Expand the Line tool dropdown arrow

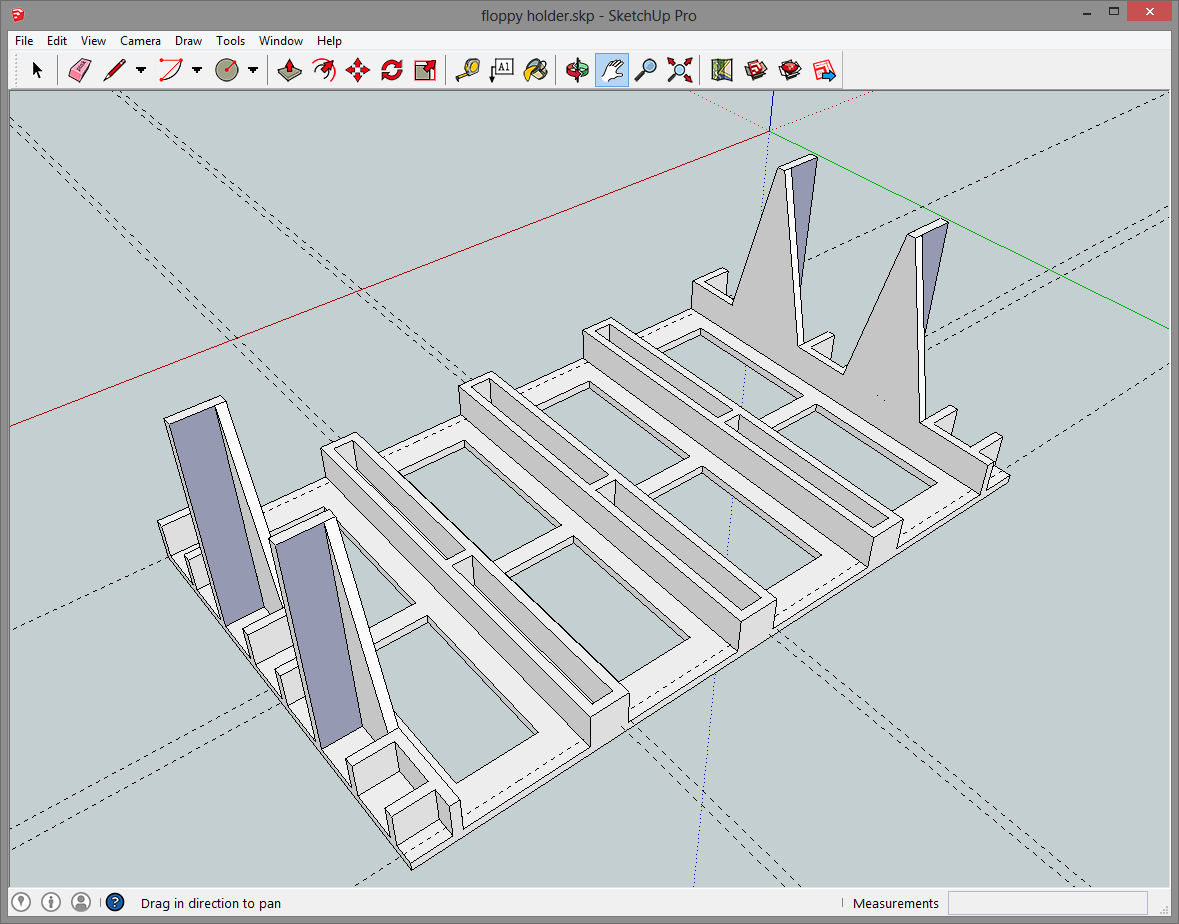click(141, 70)
